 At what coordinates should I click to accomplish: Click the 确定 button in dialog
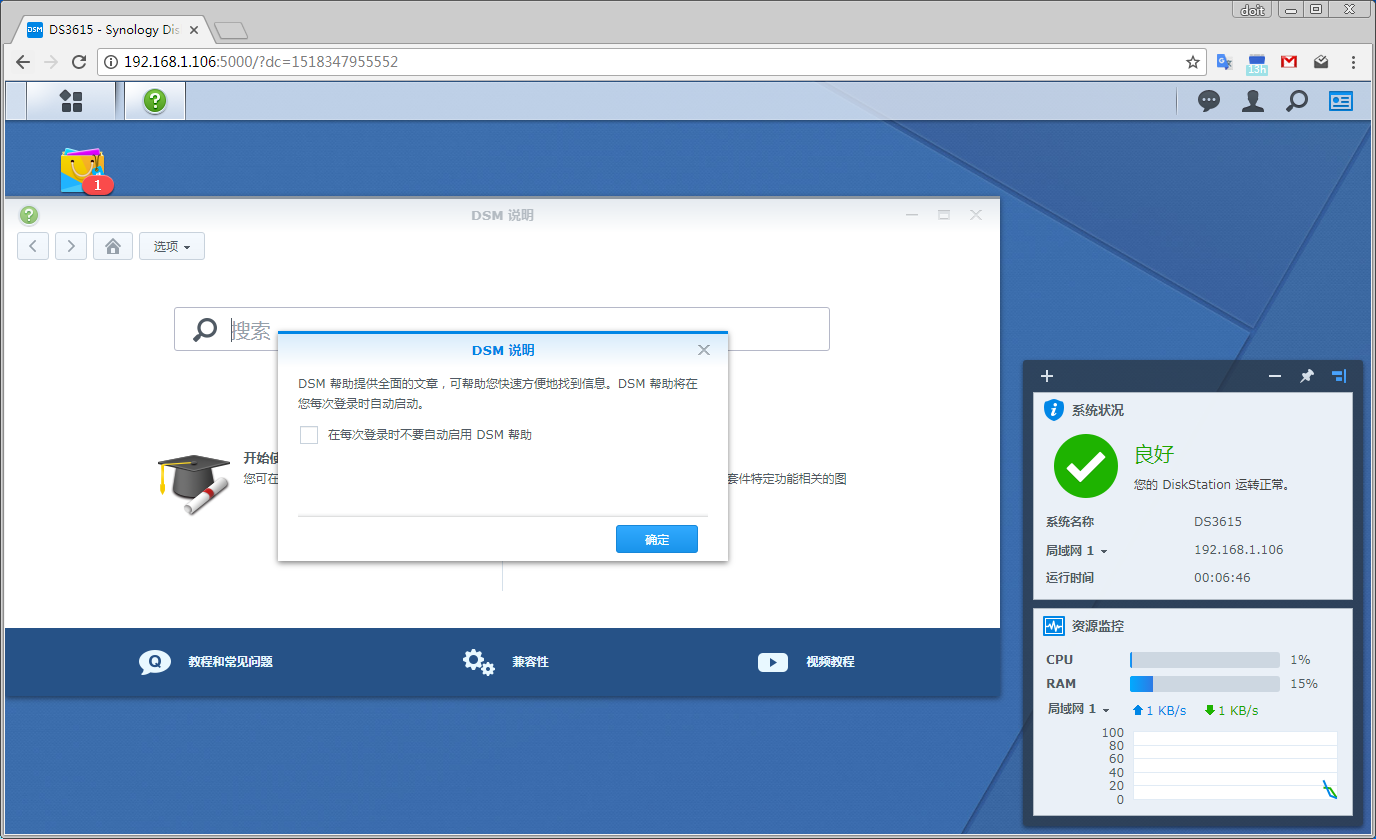[x=657, y=539]
